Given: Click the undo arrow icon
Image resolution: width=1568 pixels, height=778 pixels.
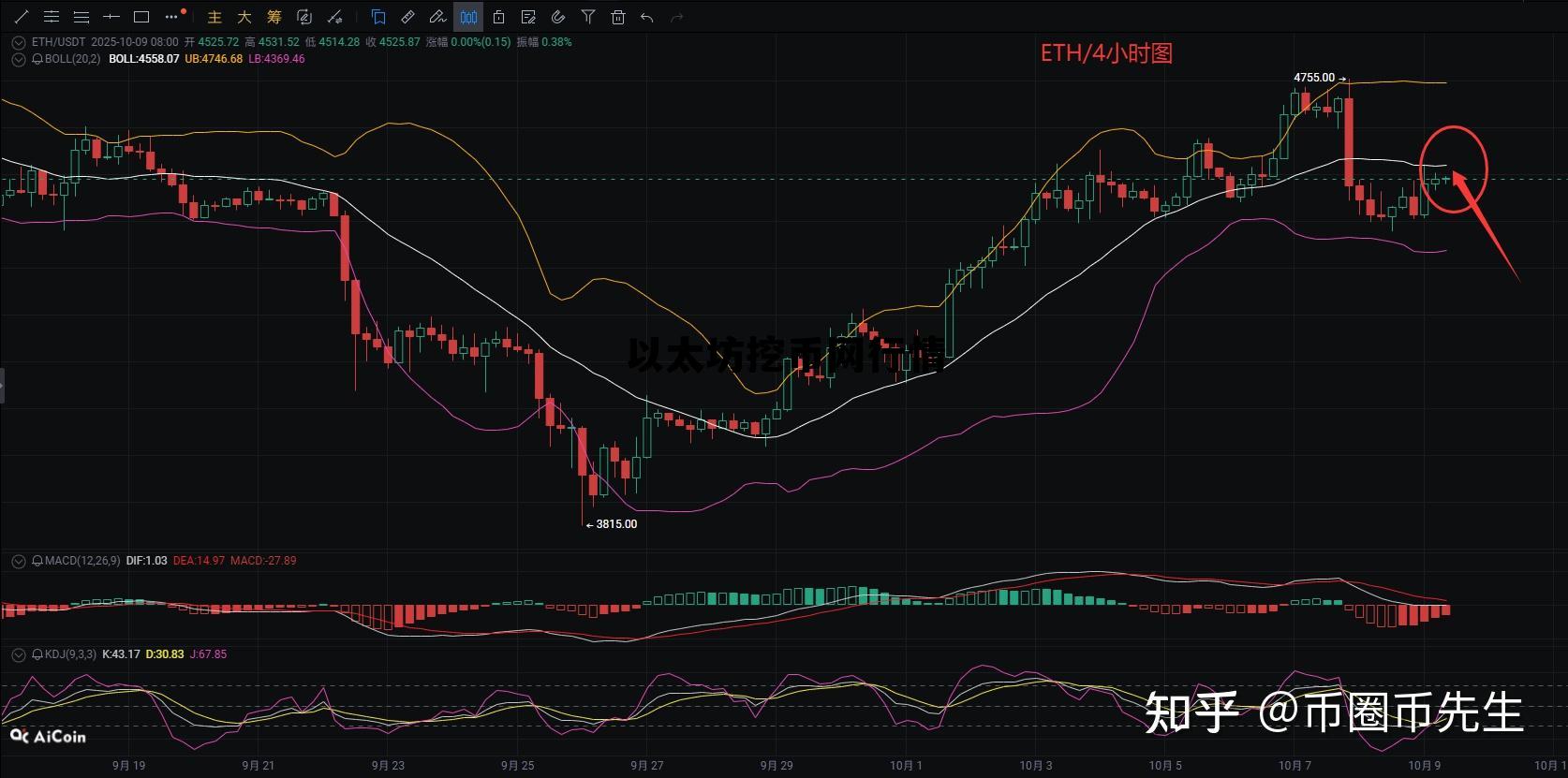Looking at the screenshot, I should (646, 17).
